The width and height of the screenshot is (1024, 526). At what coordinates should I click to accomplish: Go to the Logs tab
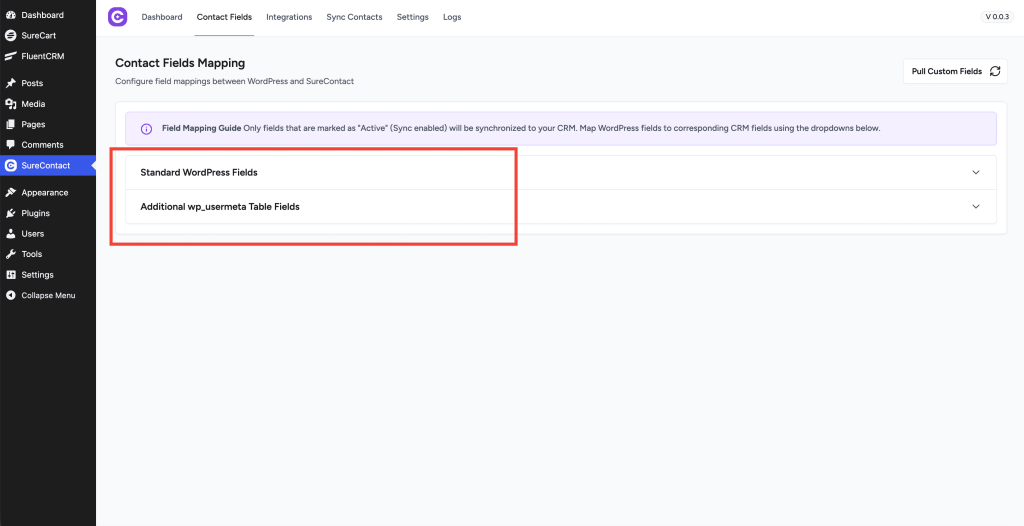coord(452,17)
